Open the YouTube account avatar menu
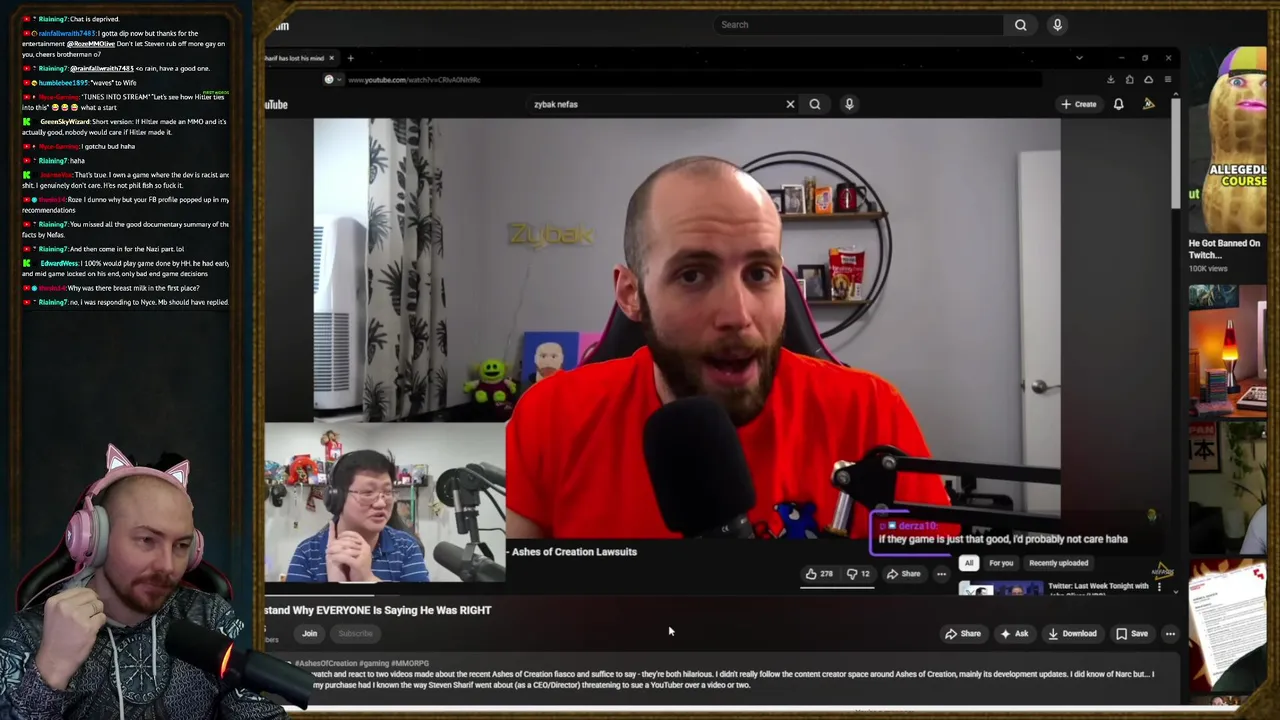The image size is (1280, 720). 1149,104
